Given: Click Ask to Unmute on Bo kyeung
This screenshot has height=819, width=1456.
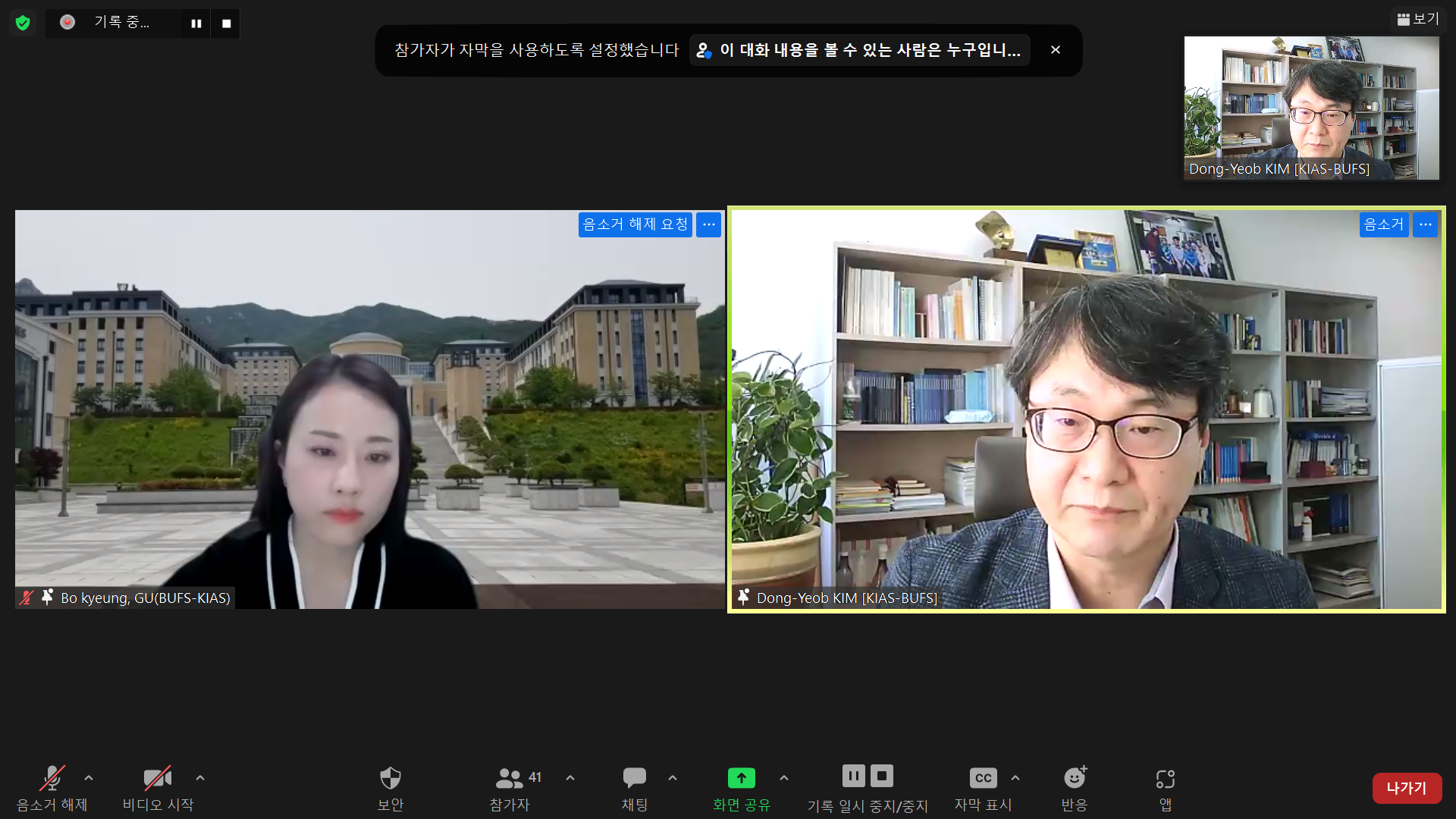Looking at the screenshot, I should pos(635,224).
